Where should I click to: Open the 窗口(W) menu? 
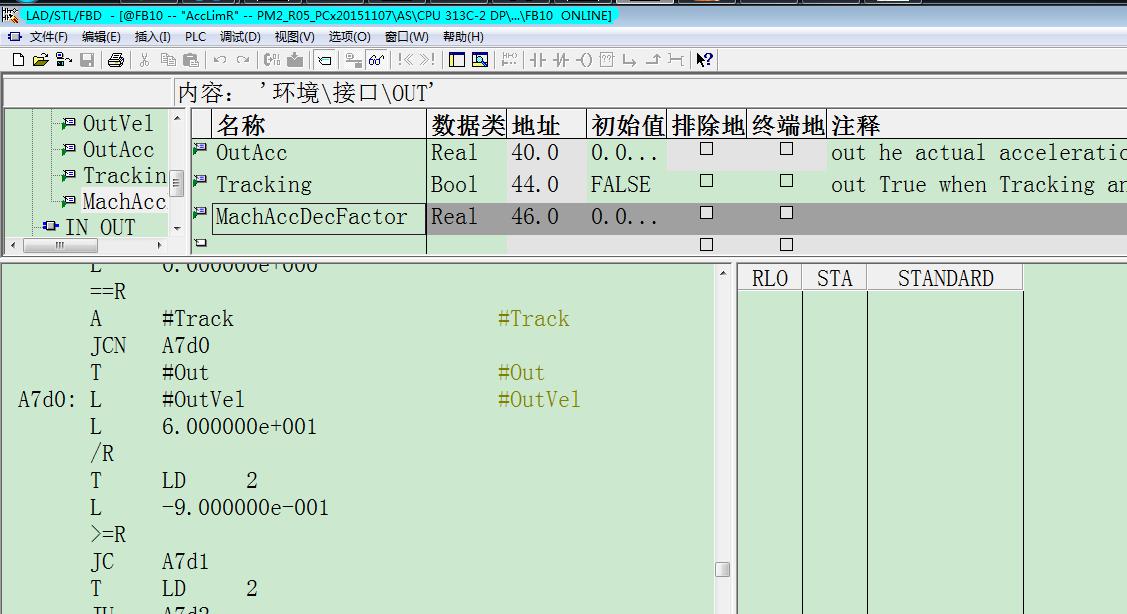[x=406, y=37]
